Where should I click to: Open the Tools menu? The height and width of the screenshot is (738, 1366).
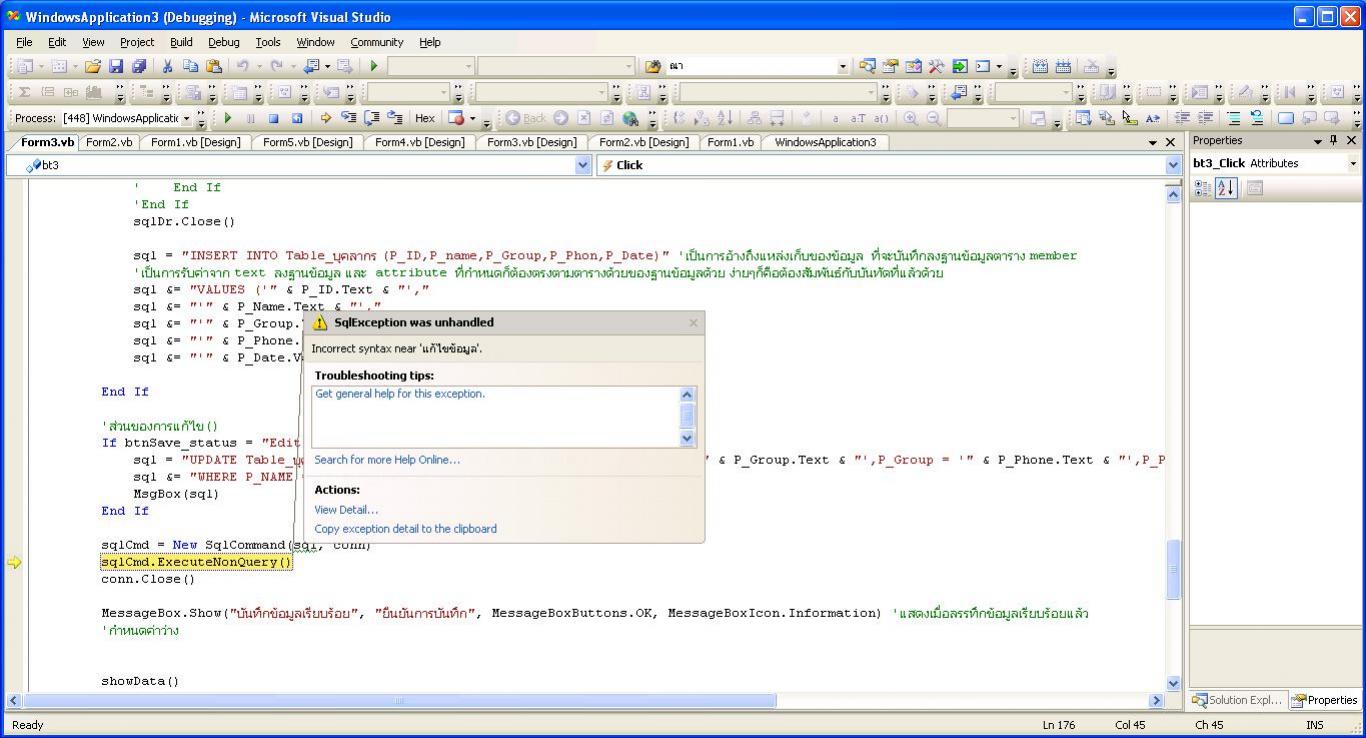coord(268,42)
